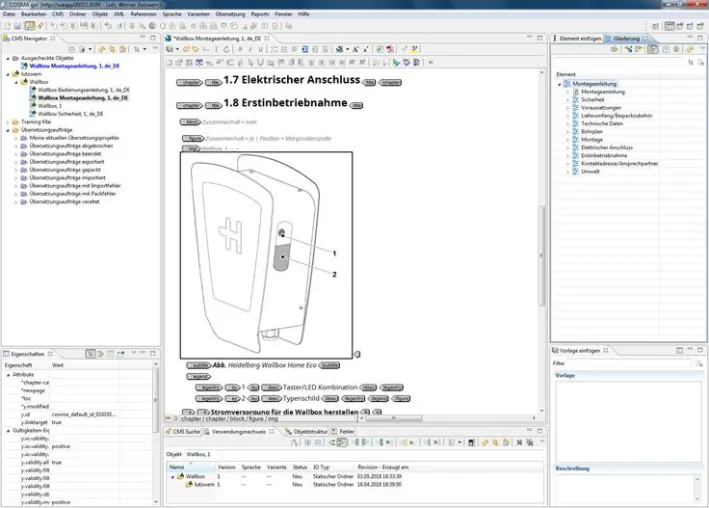Expand the Sicherheit node in the Gliederung panel

pyautogui.click(x=568, y=100)
